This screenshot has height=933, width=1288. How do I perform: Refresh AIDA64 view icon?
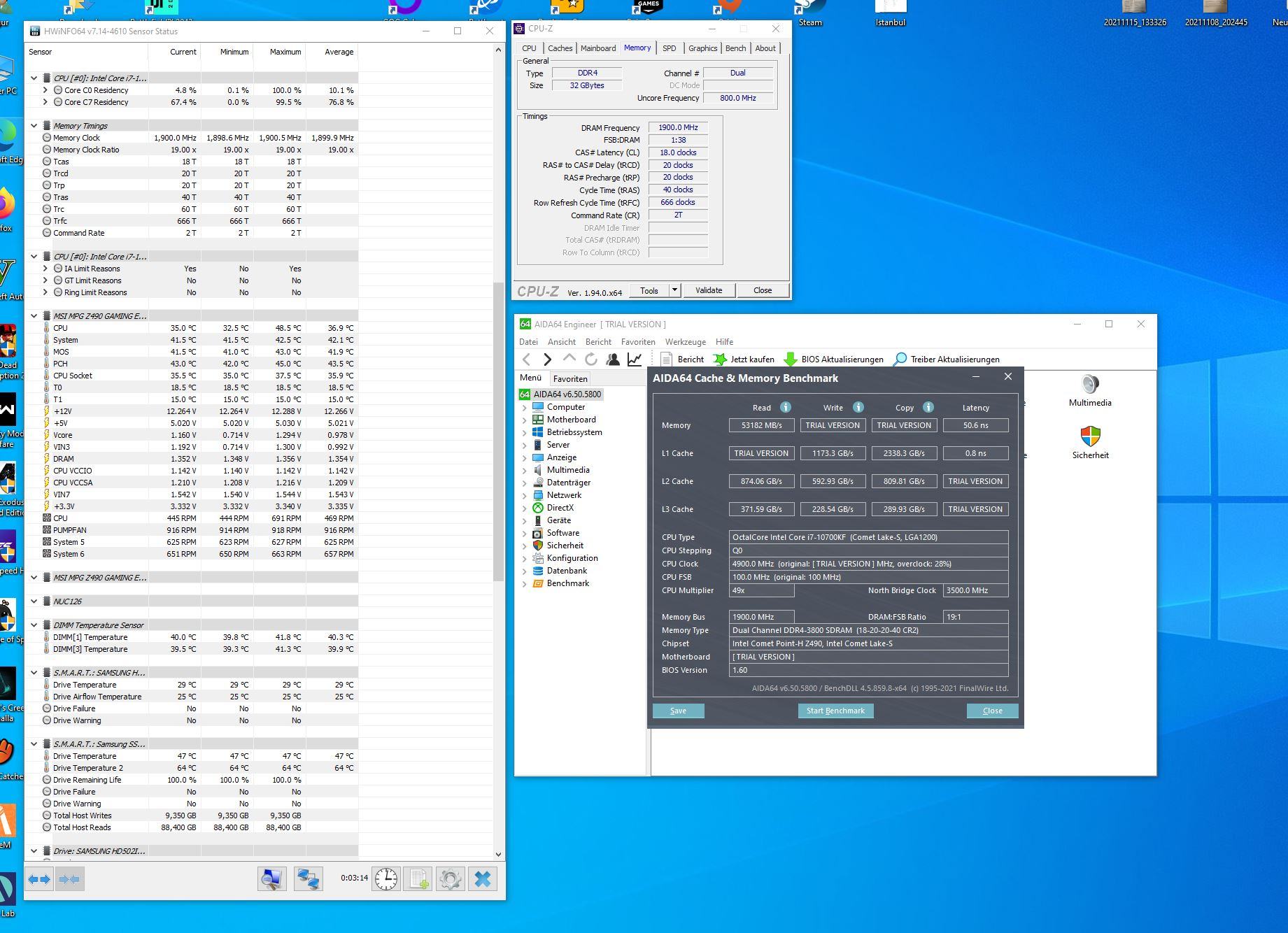(x=591, y=359)
